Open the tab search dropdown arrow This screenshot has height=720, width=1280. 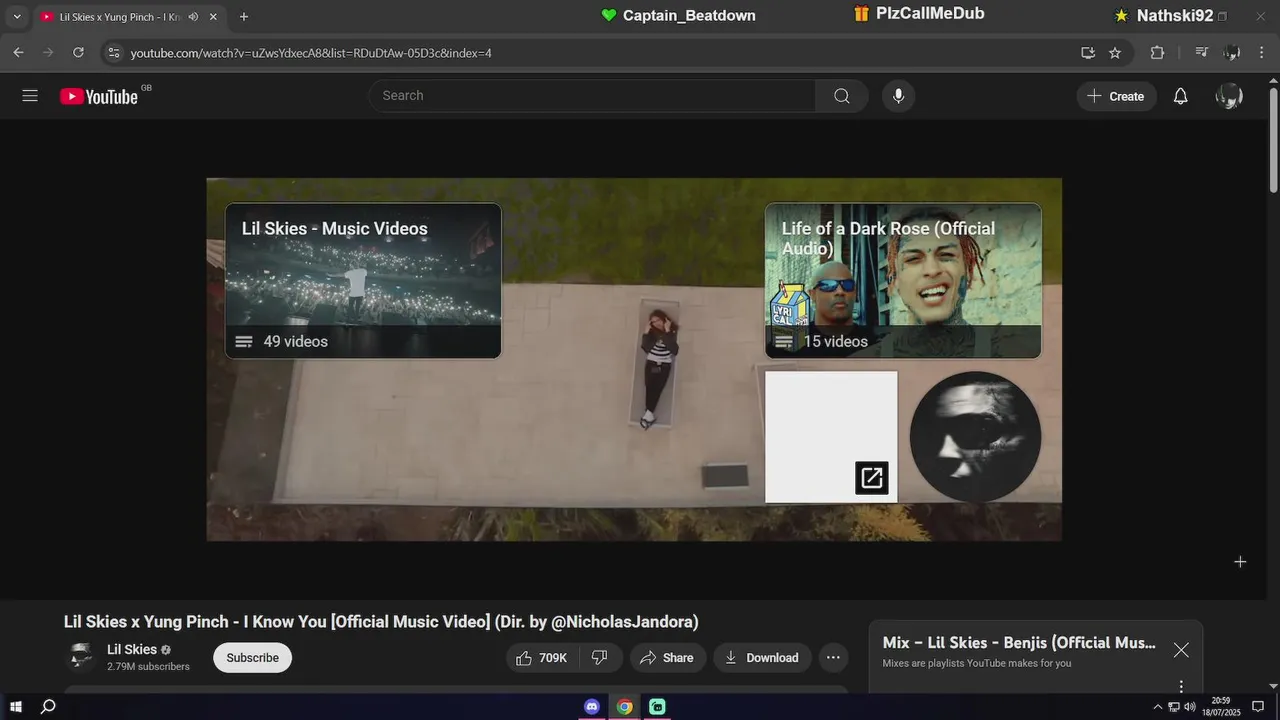17,17
